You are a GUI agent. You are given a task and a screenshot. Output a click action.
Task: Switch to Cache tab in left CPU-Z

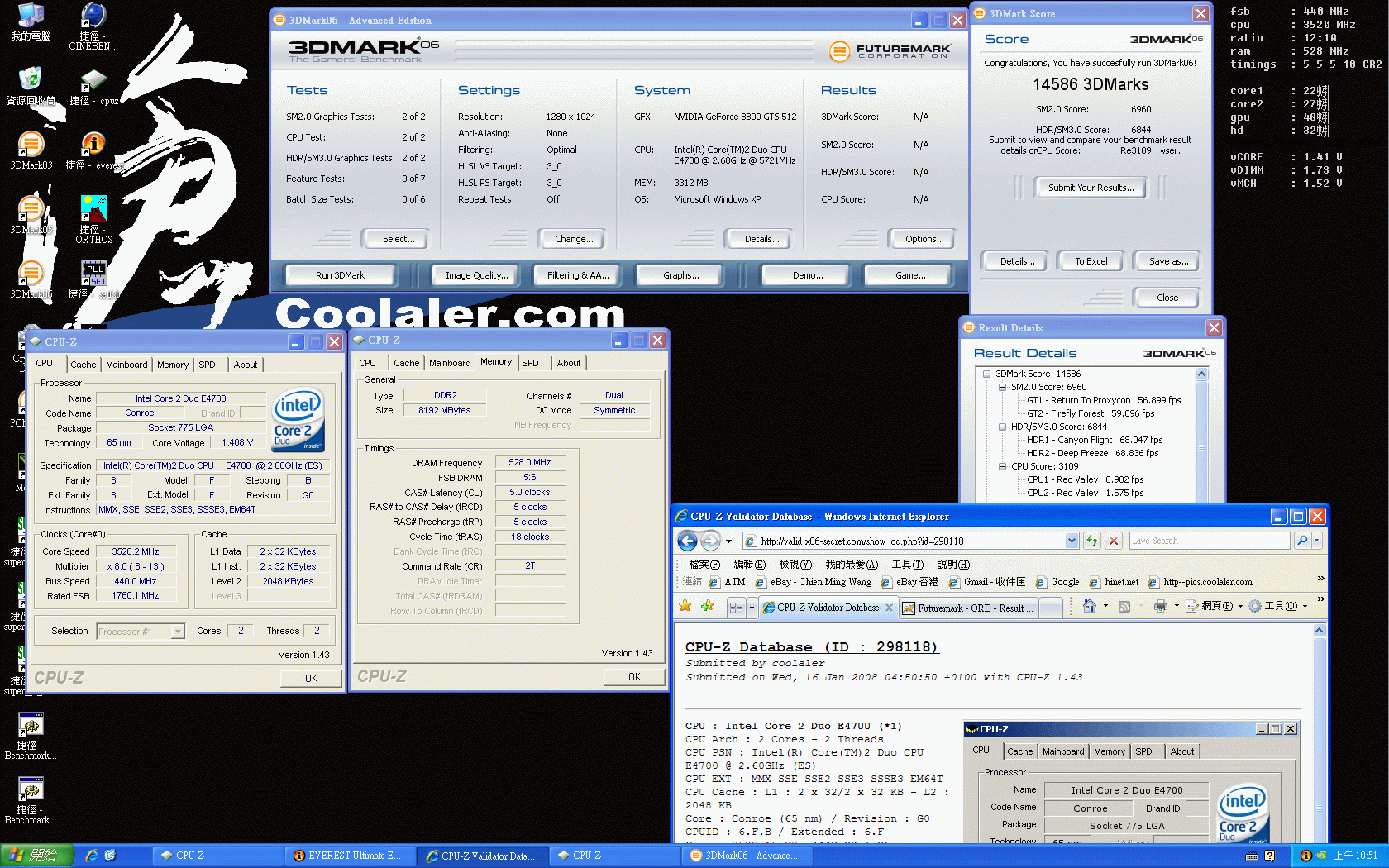click(x=83, y=365)
